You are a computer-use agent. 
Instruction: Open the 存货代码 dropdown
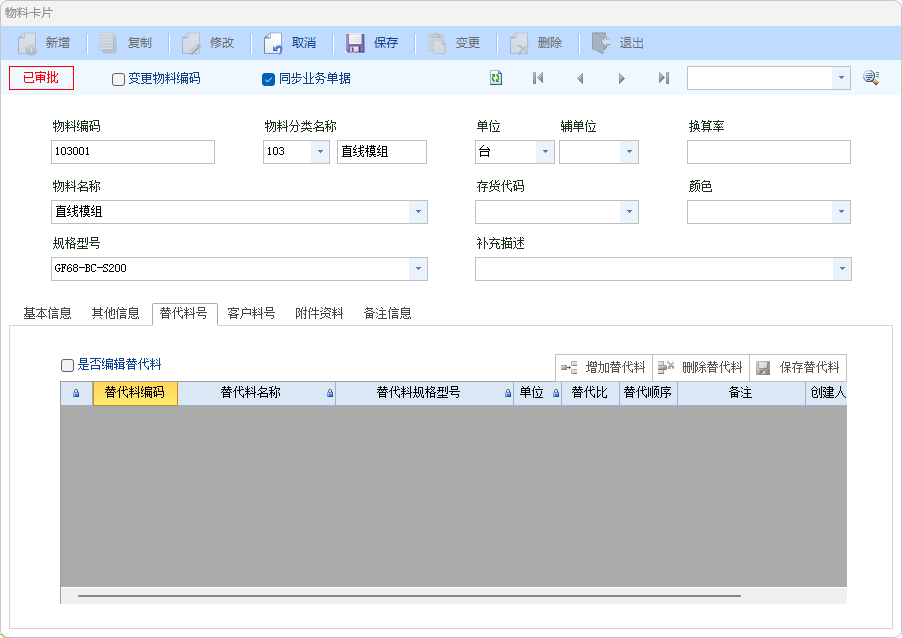coord(629,212)
